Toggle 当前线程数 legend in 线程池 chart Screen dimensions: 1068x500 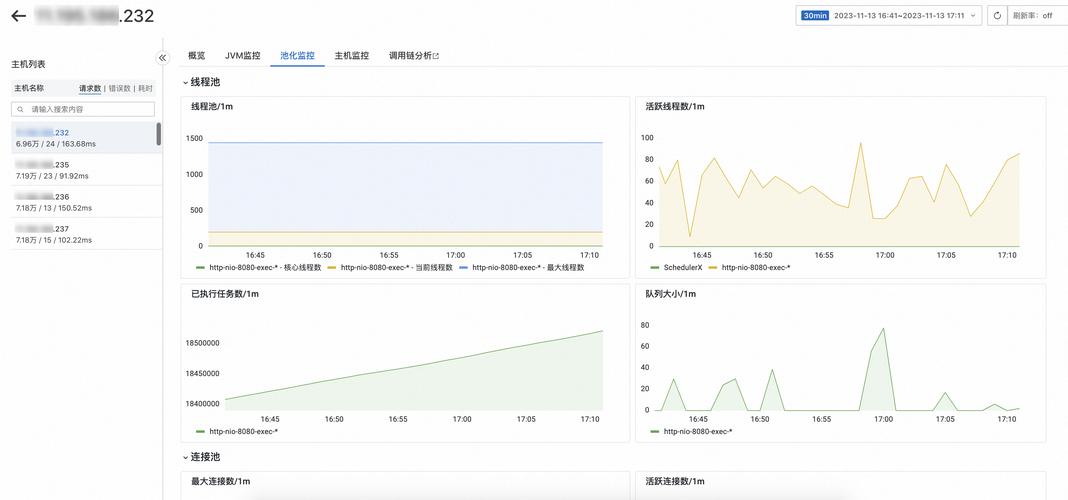click(390, 268)
